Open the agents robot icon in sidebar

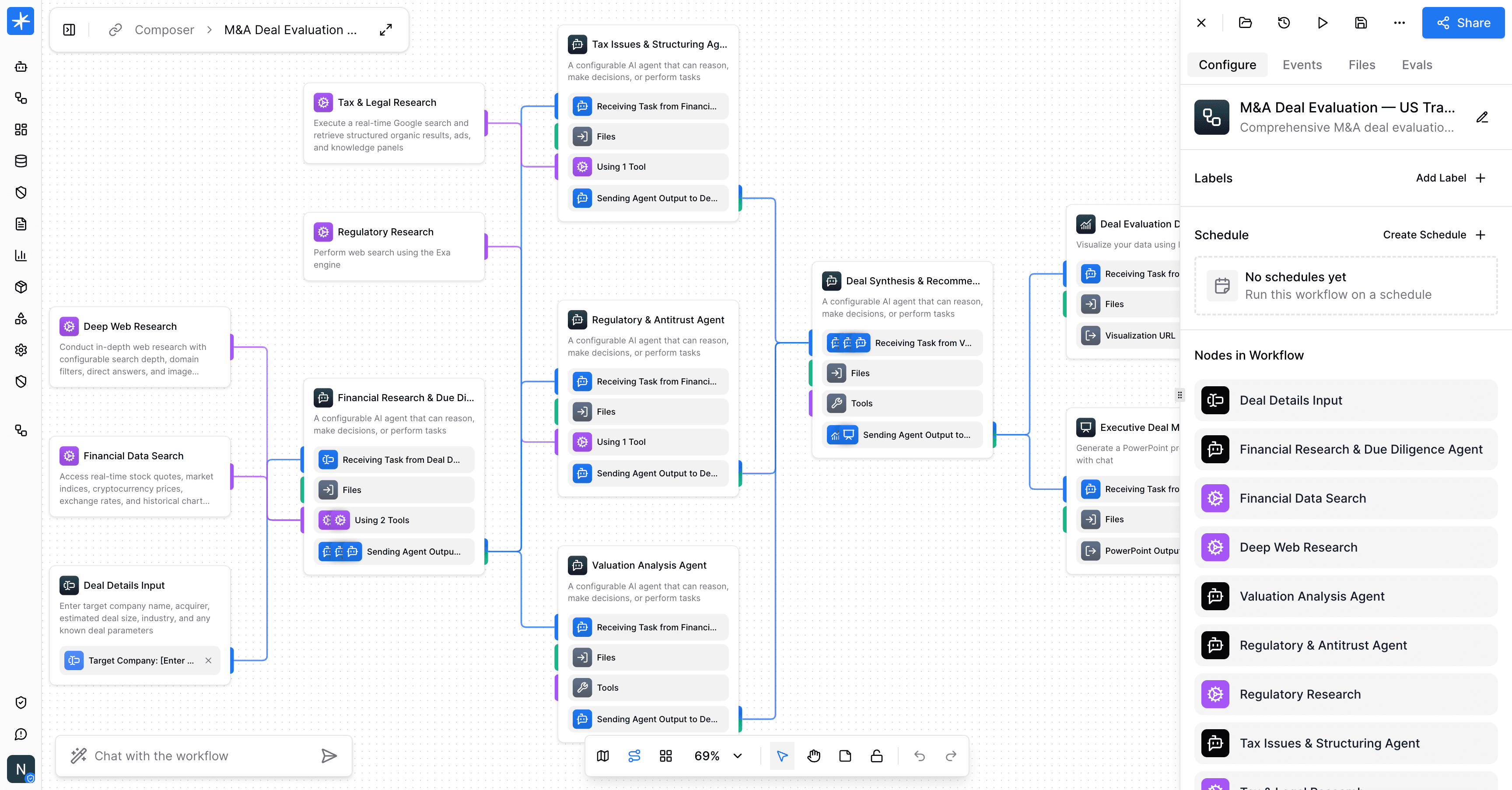point(21,66)
